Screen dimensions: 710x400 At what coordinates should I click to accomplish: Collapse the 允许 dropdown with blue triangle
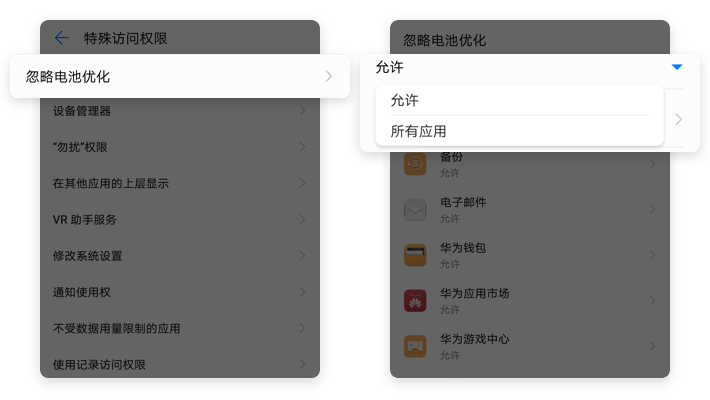click(676, 67)
